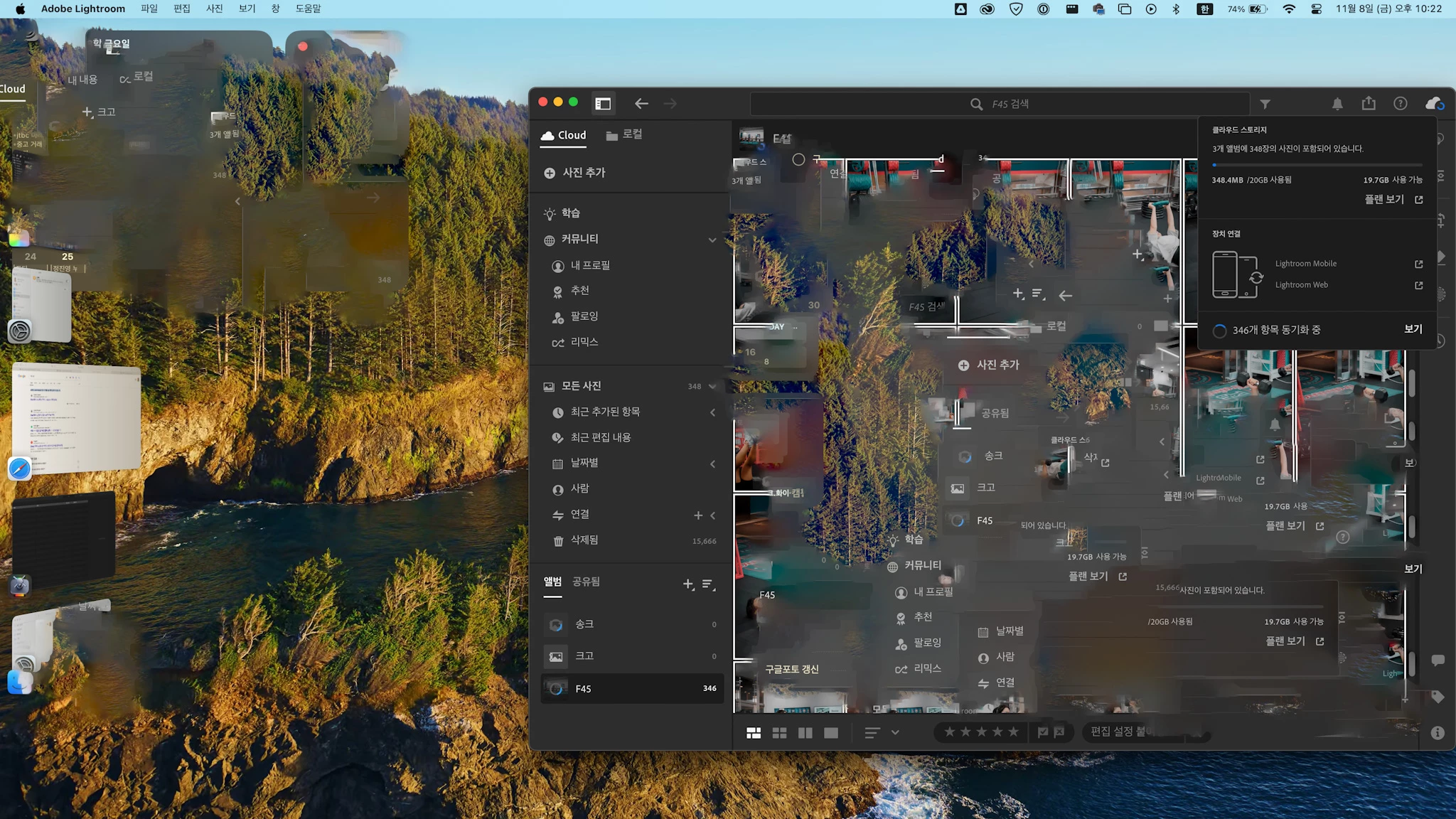Open the sort order dropdown arrow
This screenshot has height=819, width=1456.
pyautogui.click(x=895, y=732)
